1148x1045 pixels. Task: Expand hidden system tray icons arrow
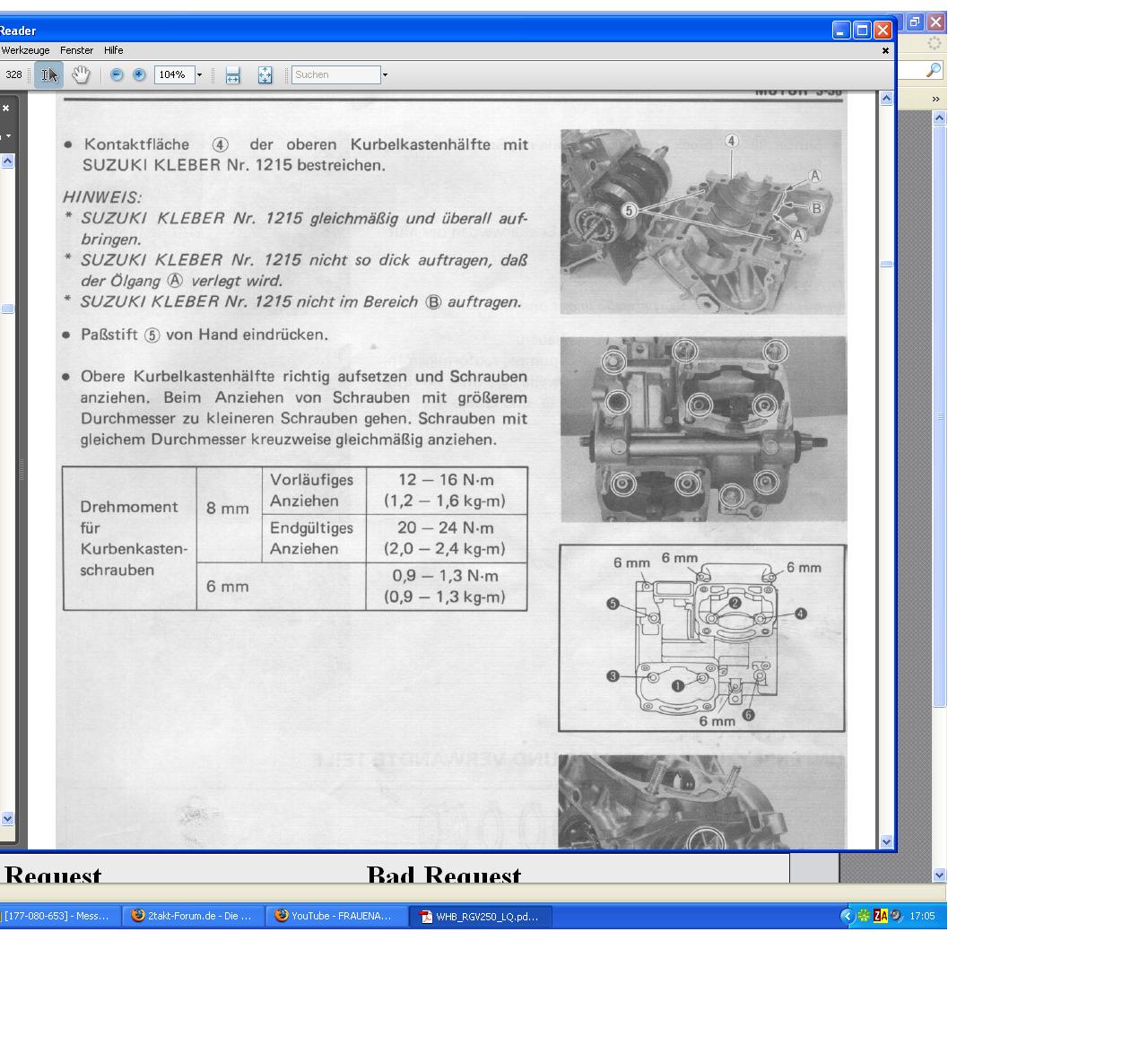point(847,916)
